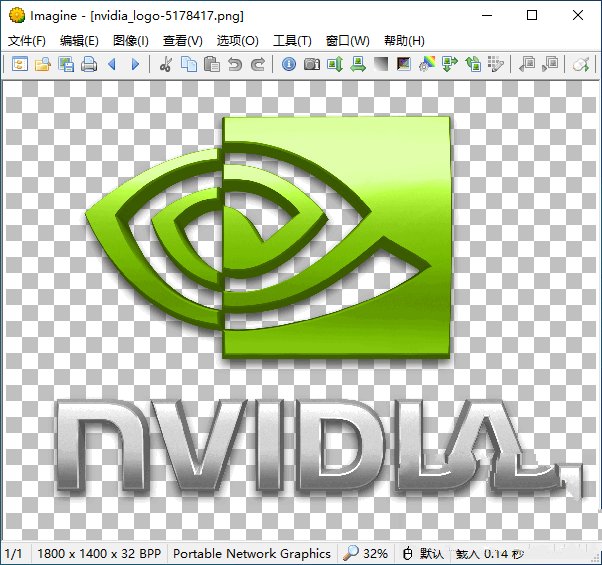This screenshot has height=565, width=602.
Task: Go to next image with right blue arrow
Action: pyautogui.click(x=135, y=64)
